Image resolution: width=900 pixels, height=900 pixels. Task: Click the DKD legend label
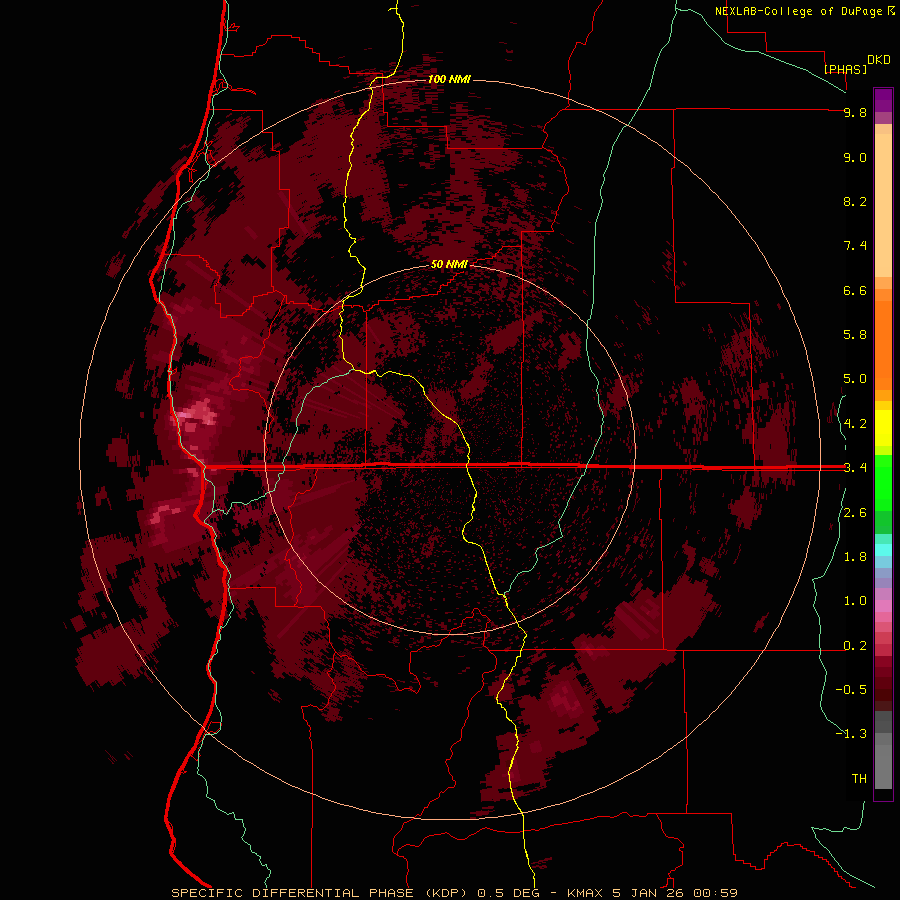[x=879, y=60]
